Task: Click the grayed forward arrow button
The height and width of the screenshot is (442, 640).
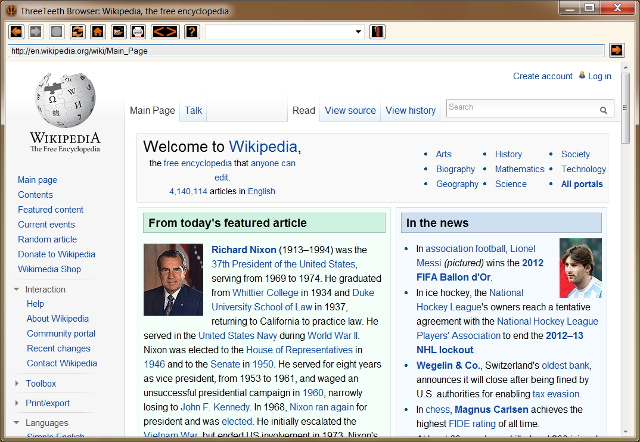Action: click(x=36, y=31)
